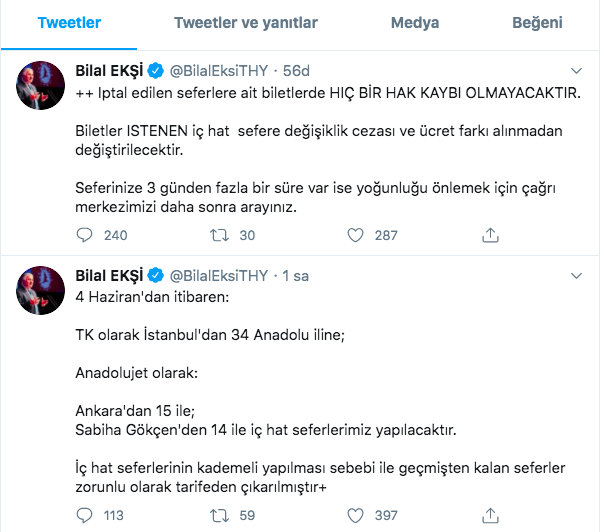Retweet the 4 Haziran tweet
Viewport: 604px width, 532px height.
tap(220, 515)
